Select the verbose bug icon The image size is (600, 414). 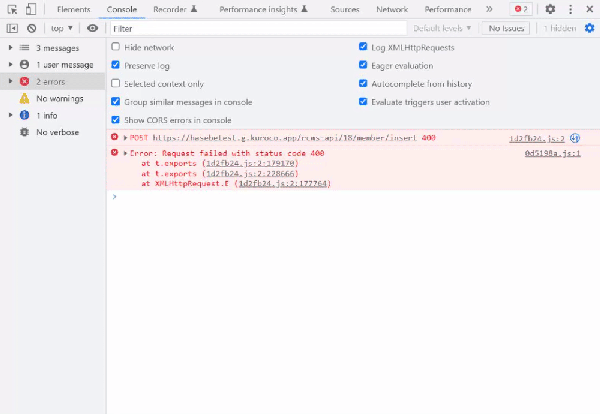24,132
